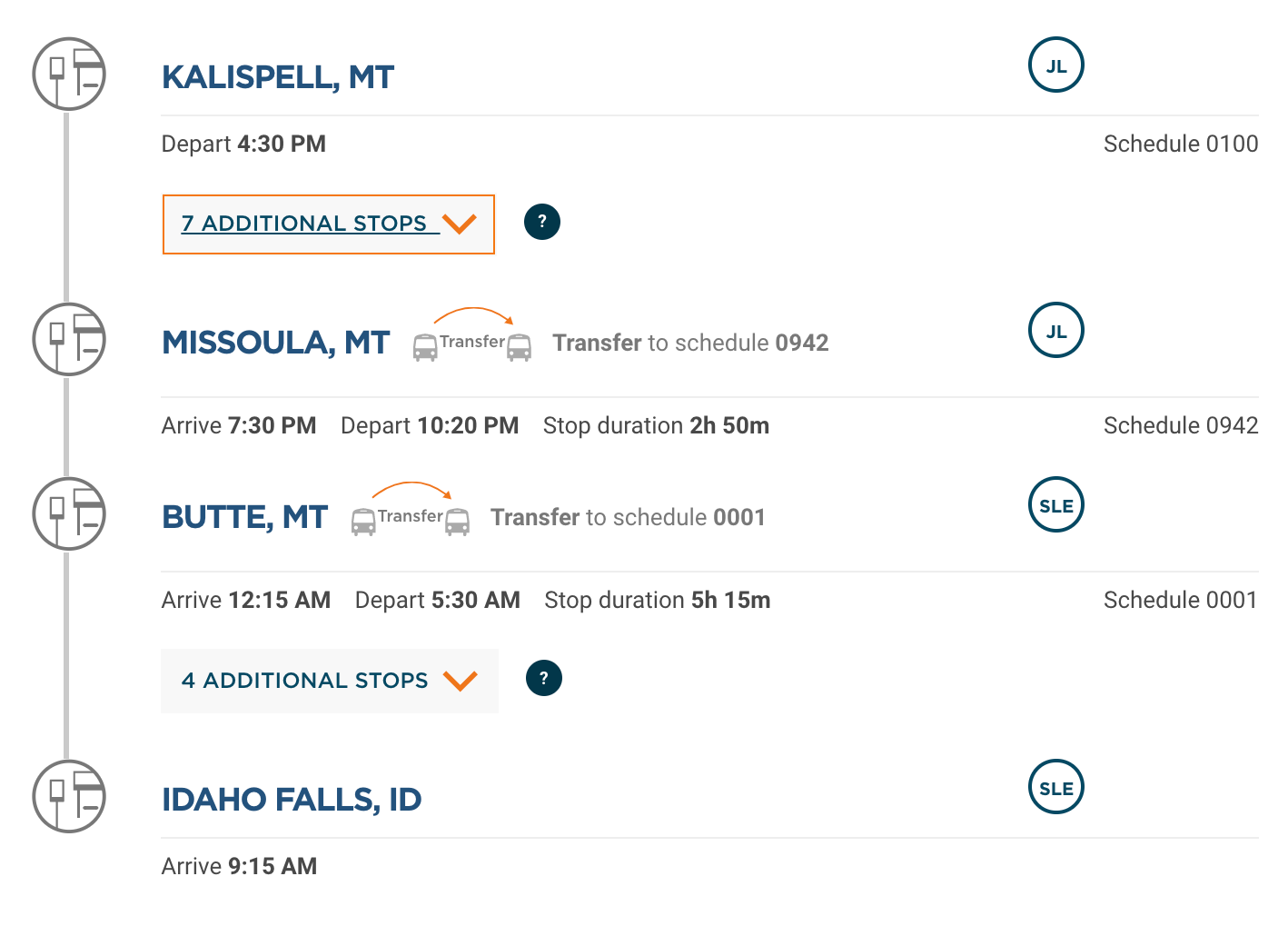Viewport: 1288px width, 936px height.
Task: Expand the 7 Additional Stops list
Action: coord(329,224)
